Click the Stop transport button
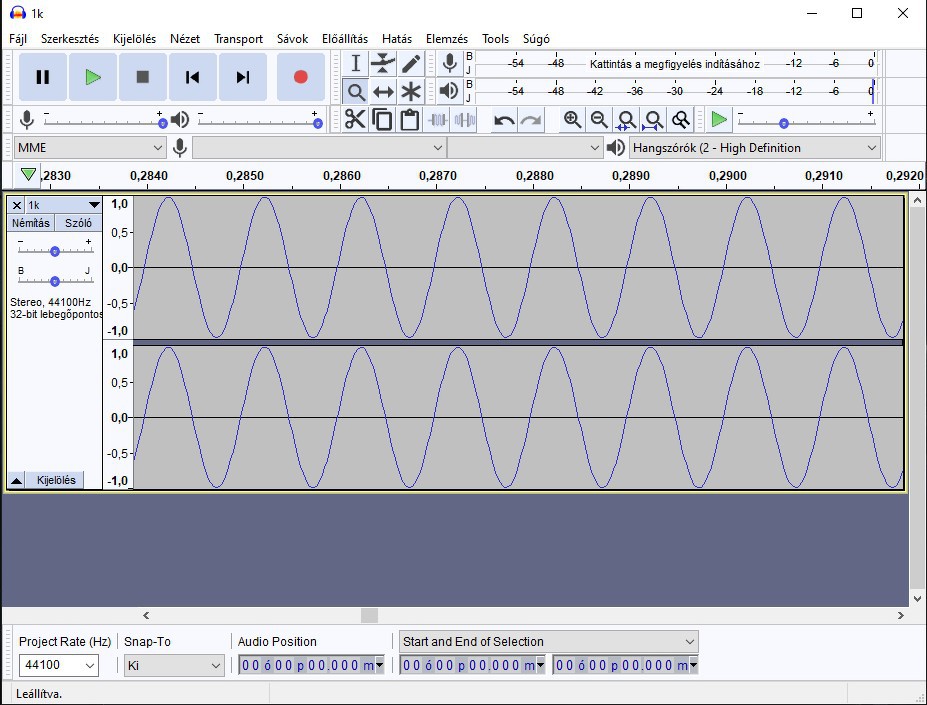927x705 pixels. click(x=142, y=77)
